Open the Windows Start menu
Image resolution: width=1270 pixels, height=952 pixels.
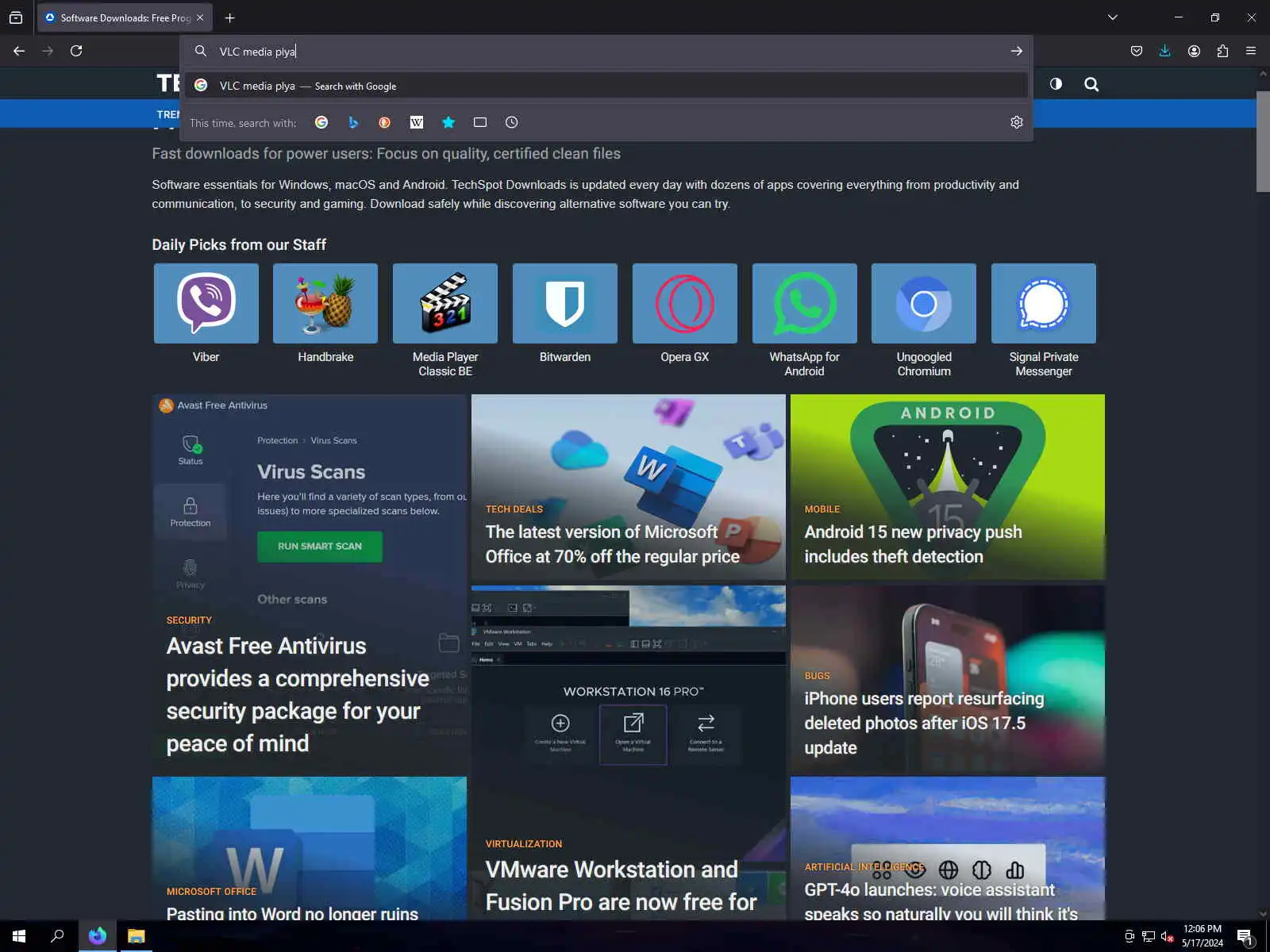[x=19, y=936]
